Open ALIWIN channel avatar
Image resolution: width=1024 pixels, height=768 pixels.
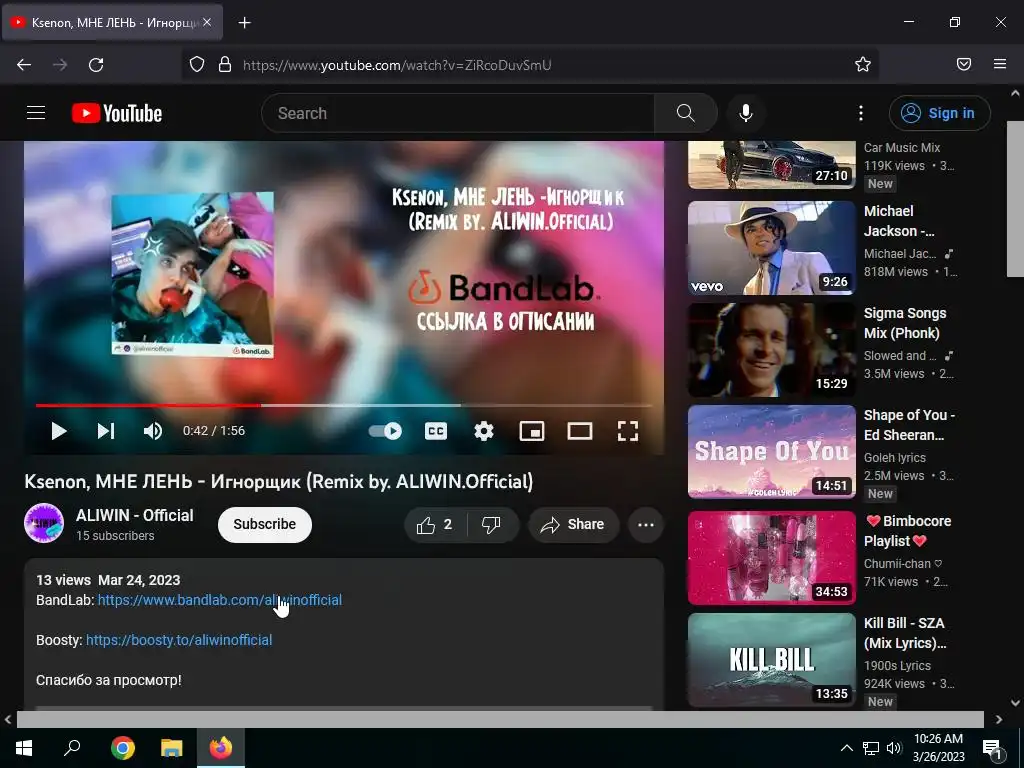[44, 523]
